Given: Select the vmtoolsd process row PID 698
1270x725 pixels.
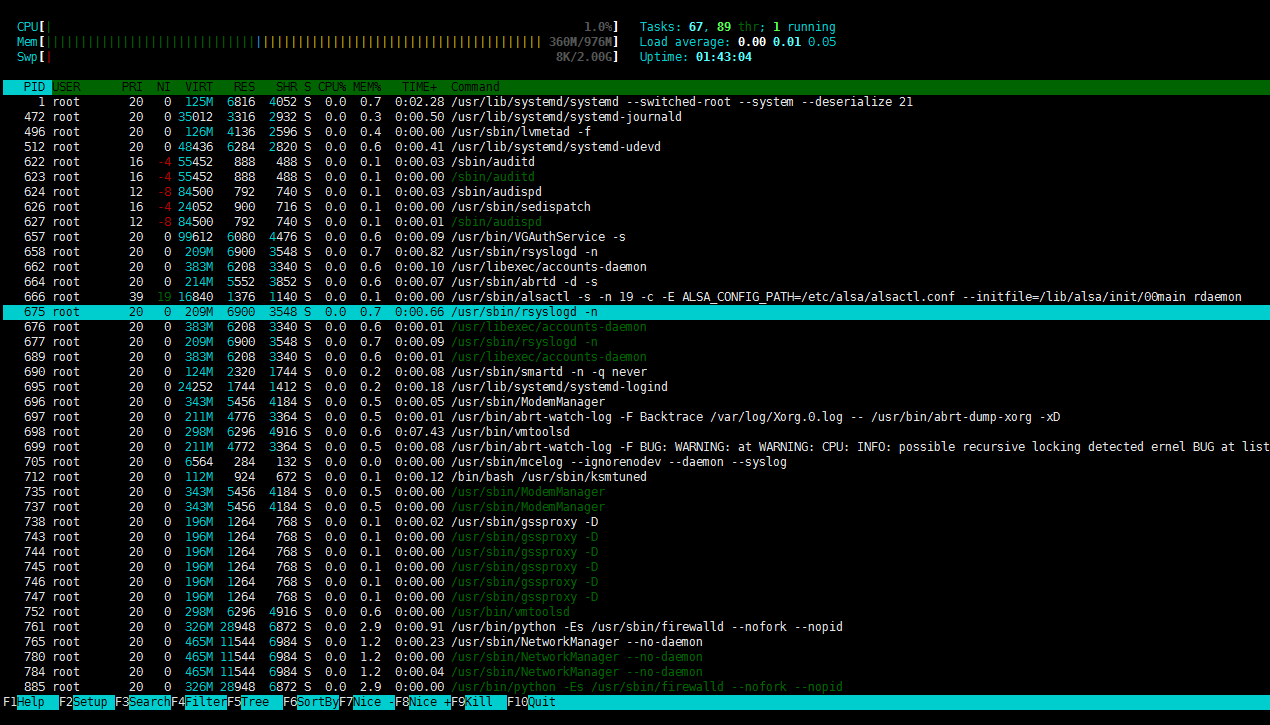Looking at the screenshot, I should click(x=635, y=432).
